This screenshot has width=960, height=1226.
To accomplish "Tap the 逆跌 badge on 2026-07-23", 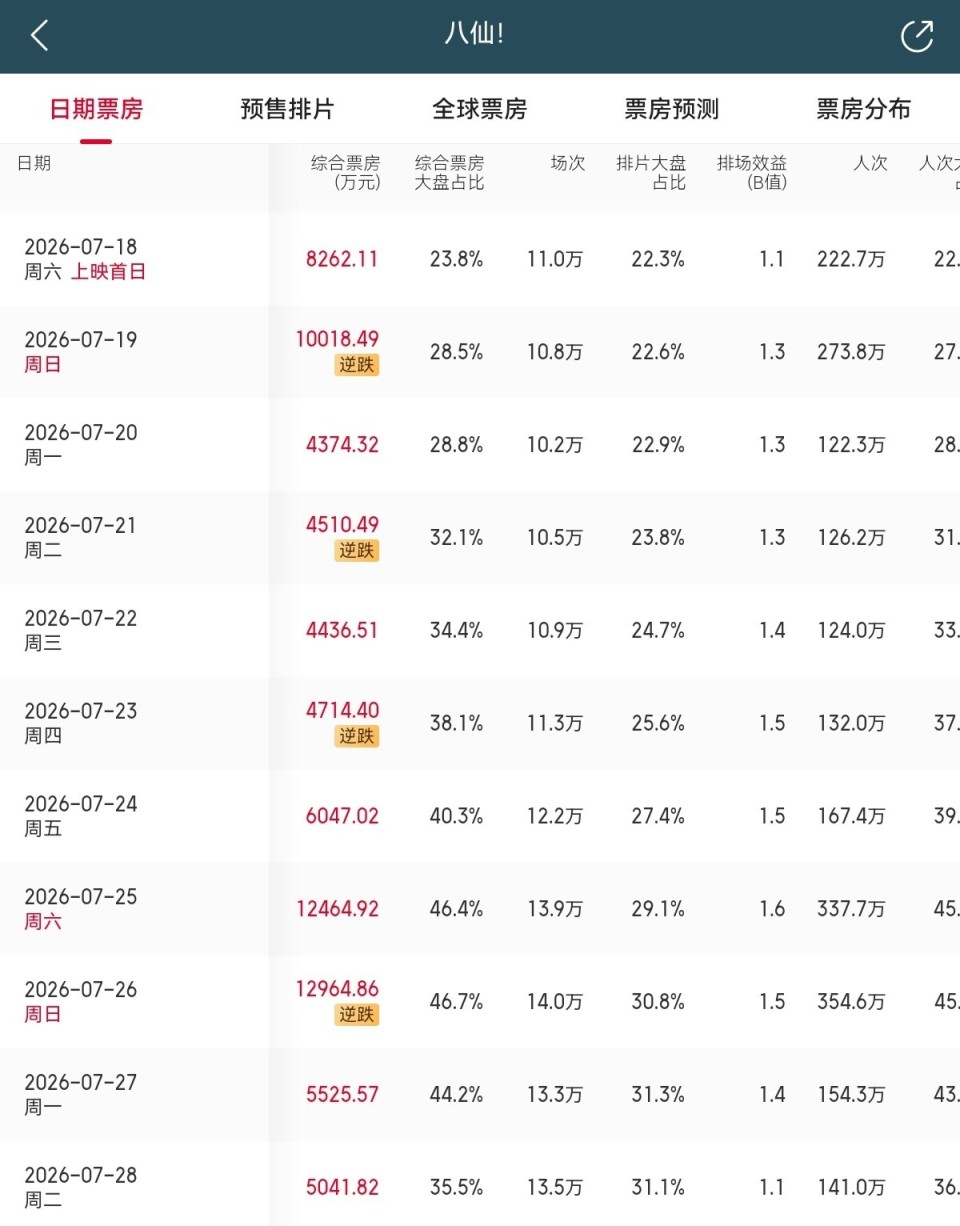I will tap(357, 736).
